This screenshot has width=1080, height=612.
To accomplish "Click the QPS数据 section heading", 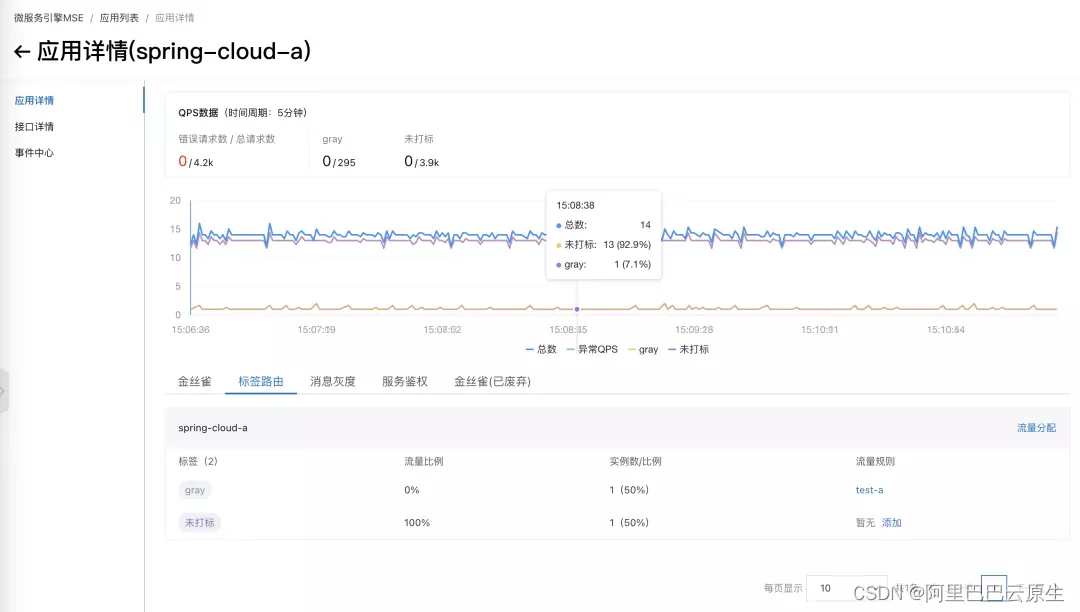I will 242,113.
